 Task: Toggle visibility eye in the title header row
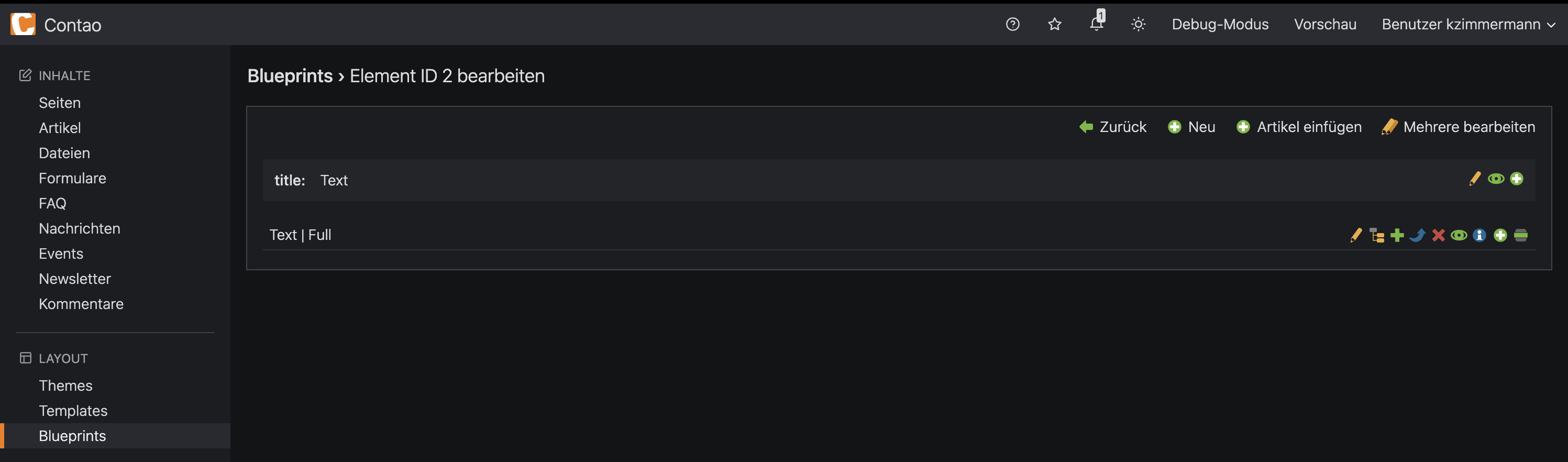[x=1496, y=179]
